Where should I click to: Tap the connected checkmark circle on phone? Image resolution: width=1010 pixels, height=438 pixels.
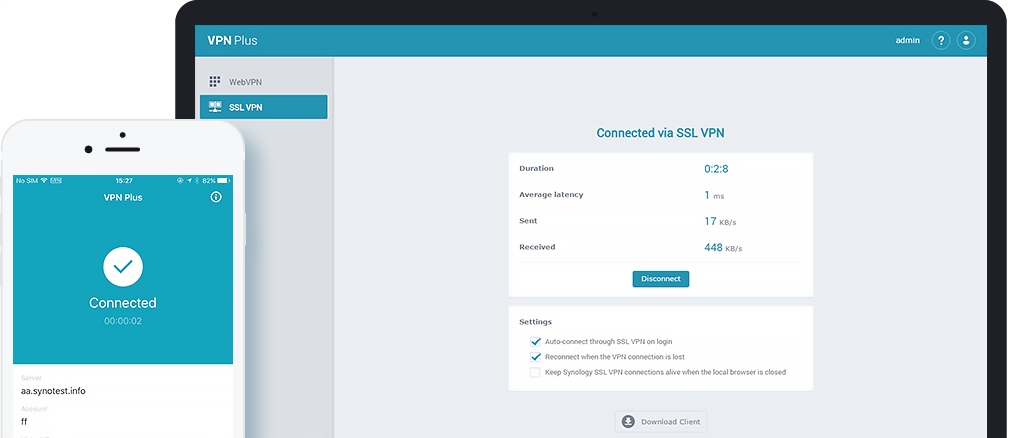123,267
